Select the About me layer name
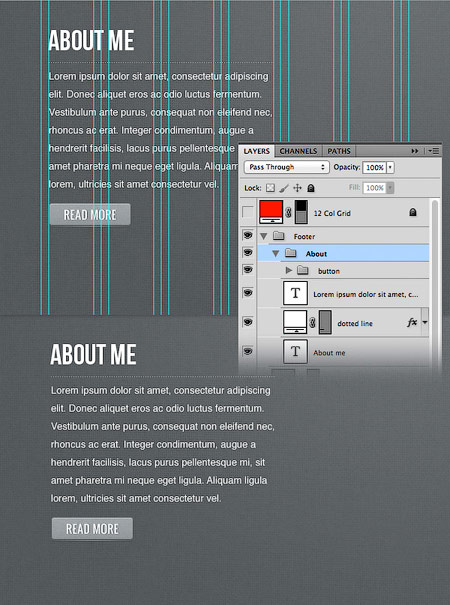This screenshot has height=605, width=450. coord(329,353)
